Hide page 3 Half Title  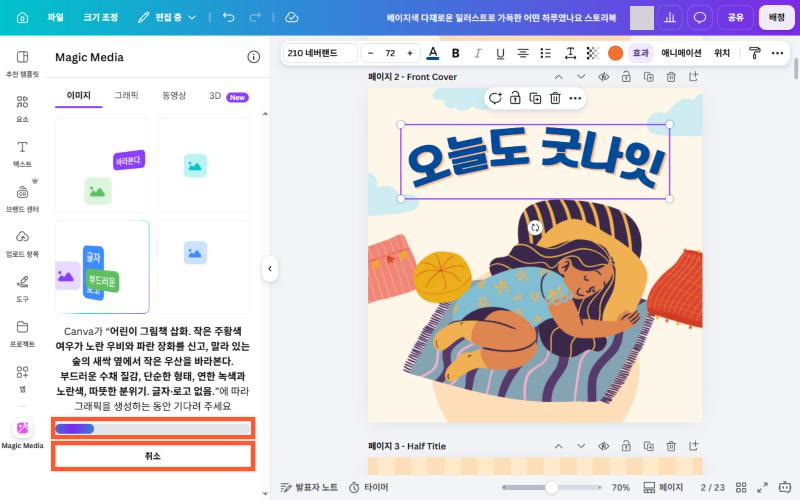click(x=604, y=446)
